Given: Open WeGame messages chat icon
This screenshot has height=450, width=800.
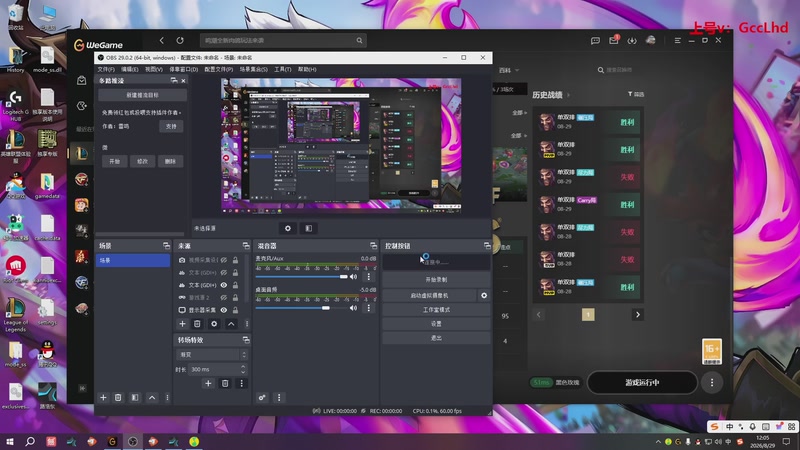Looking at the screenshot, I should click(x=595, y=40).
